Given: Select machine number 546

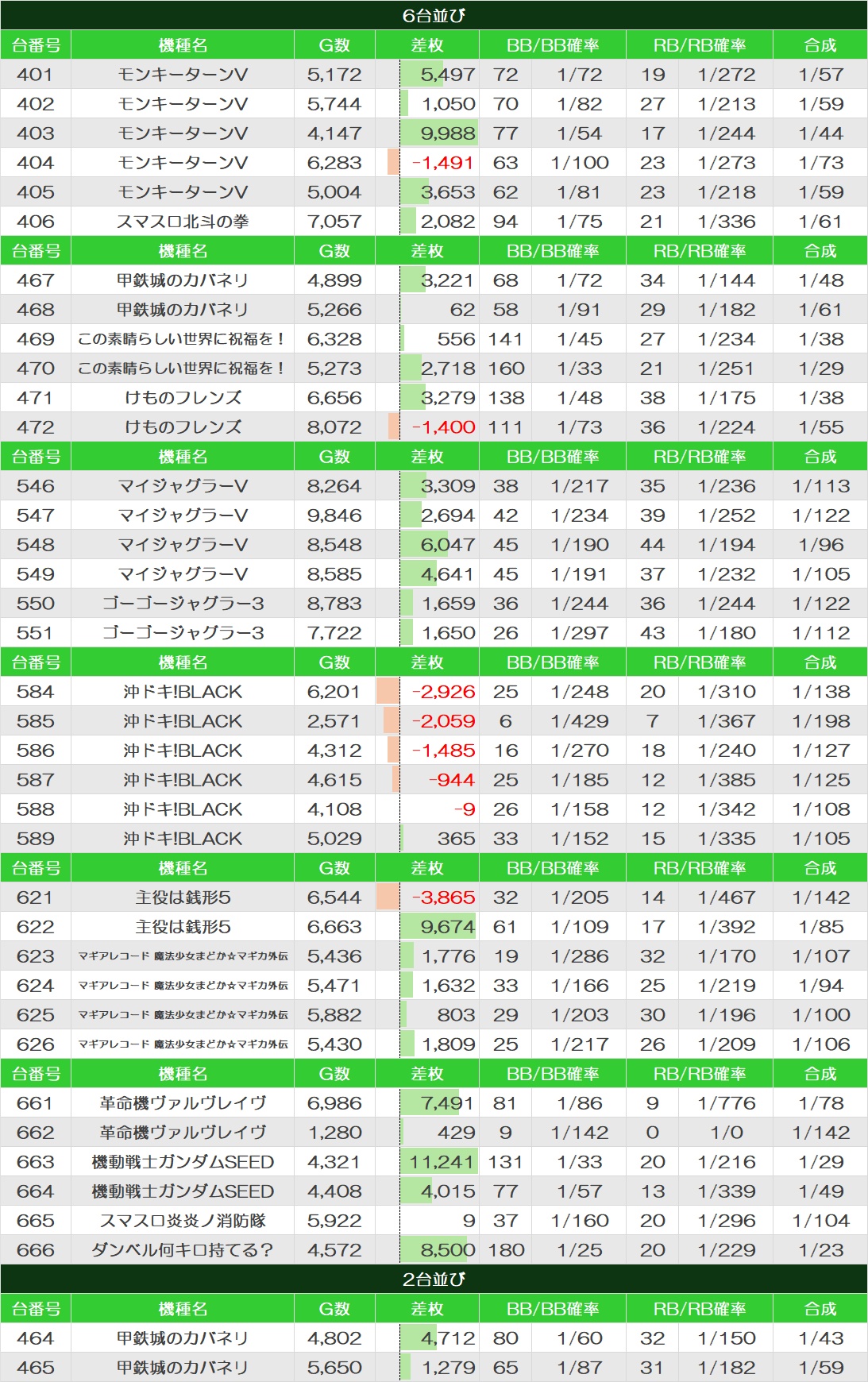Looking at the screenshot, I should [36, 486].
